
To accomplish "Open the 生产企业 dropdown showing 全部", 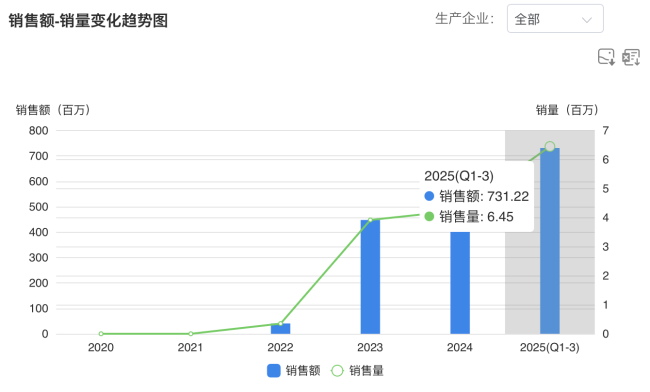I will (555, 19).
